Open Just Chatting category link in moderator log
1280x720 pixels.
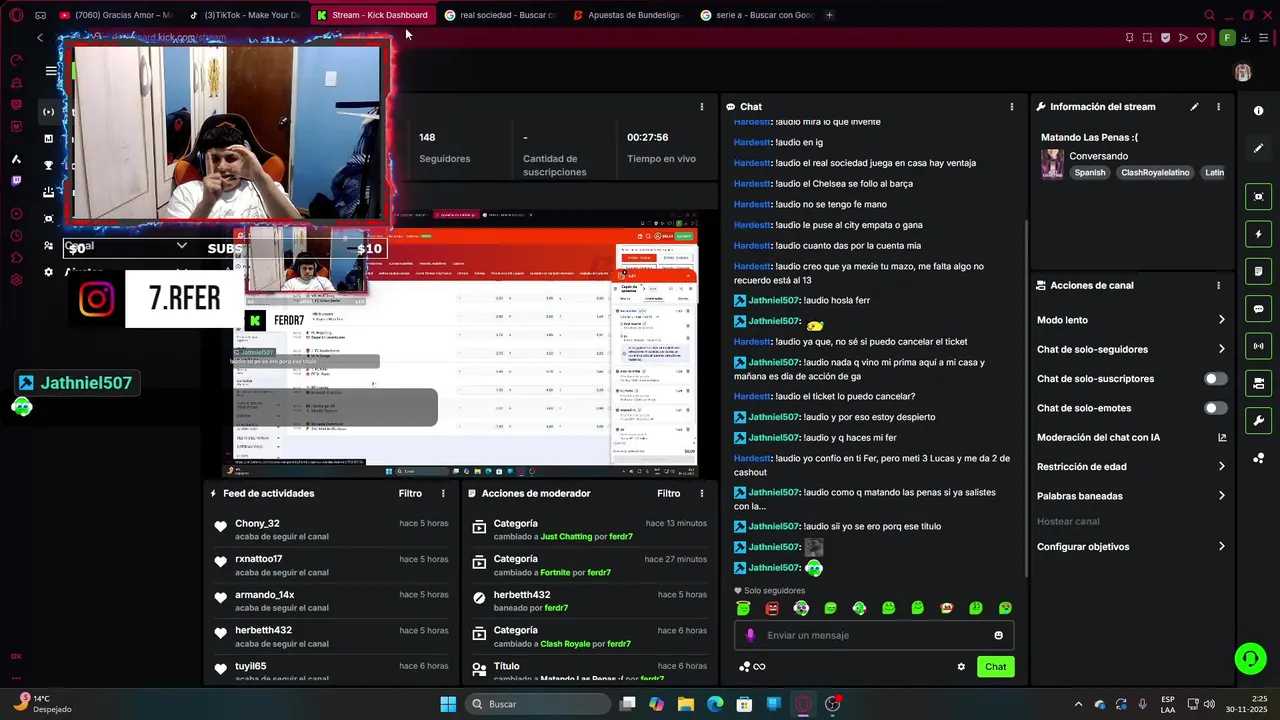click(x=566, y=537)
